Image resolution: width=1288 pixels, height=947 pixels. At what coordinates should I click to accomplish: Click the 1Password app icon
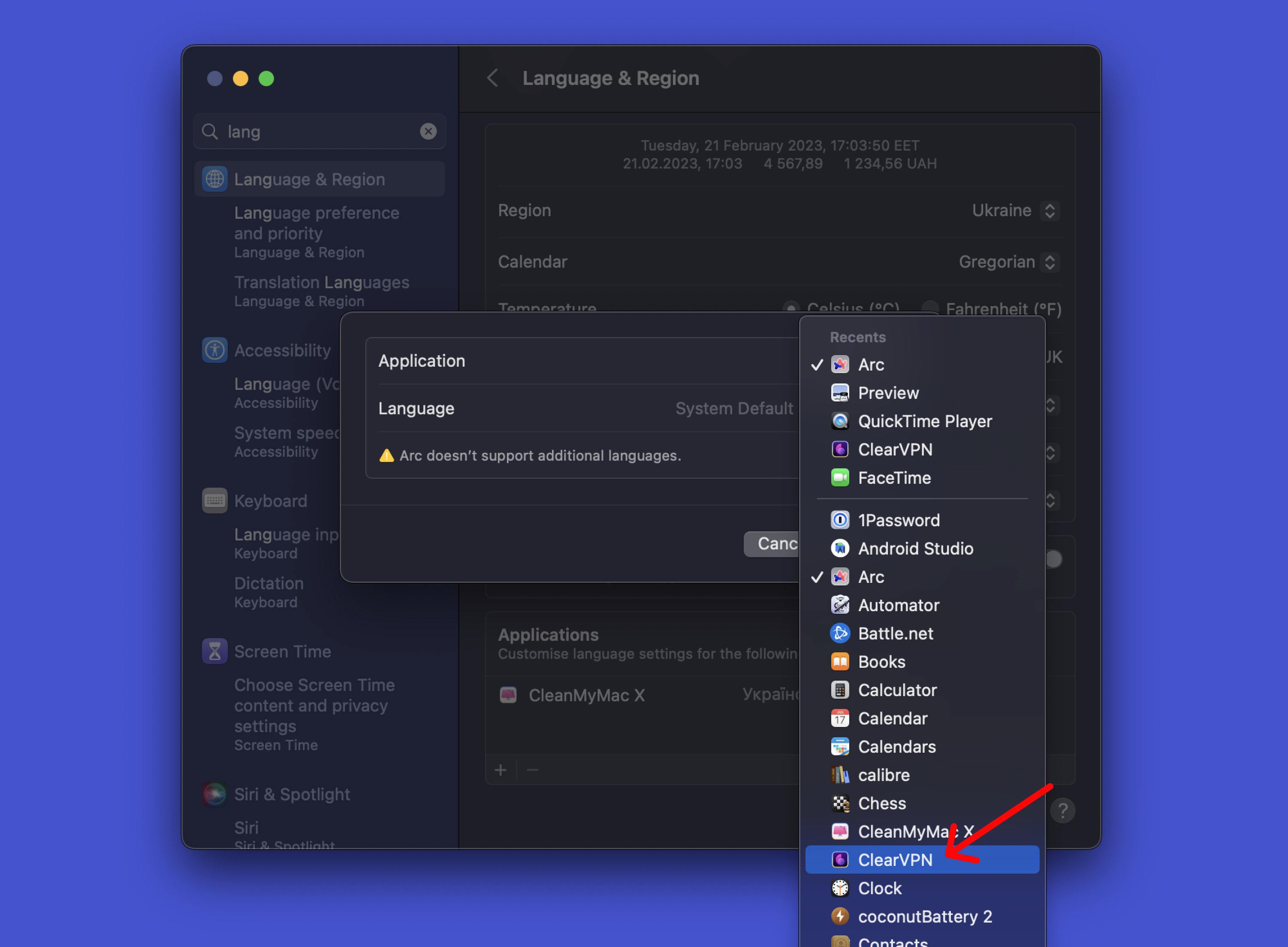840,520
